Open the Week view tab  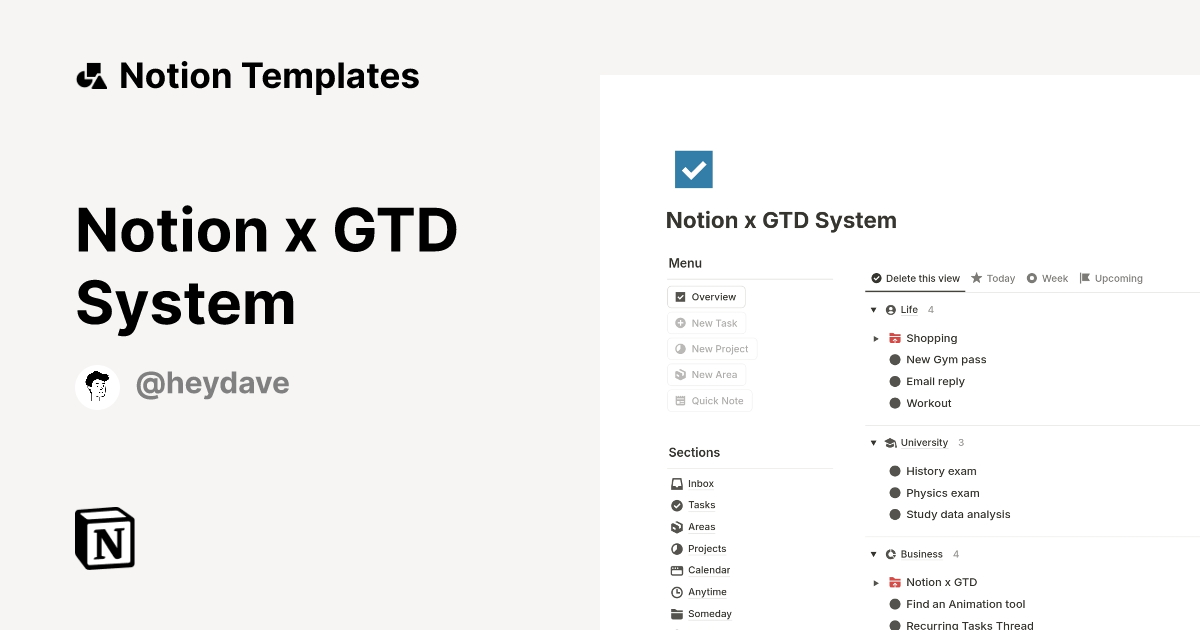1047,278
